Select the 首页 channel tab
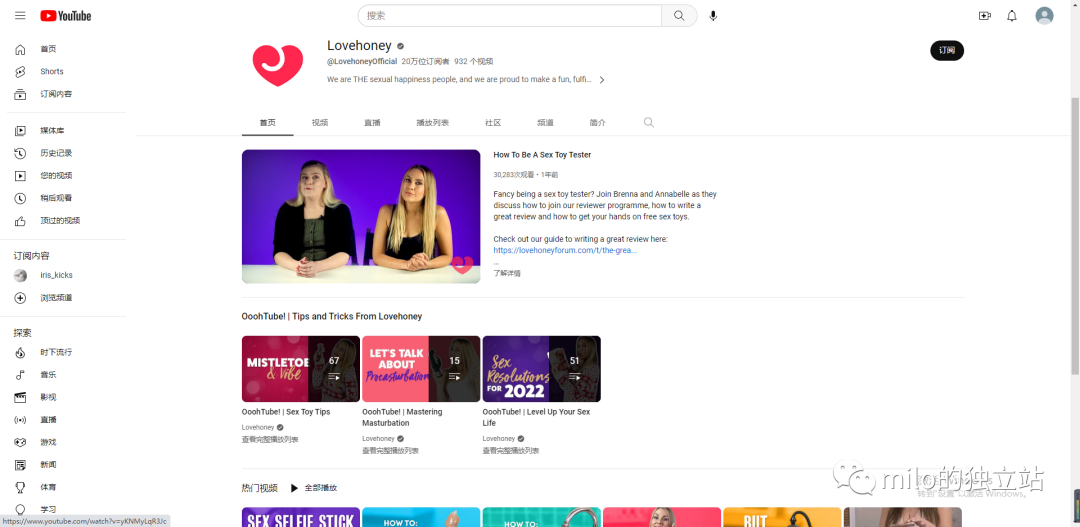The height and width of the screenshot is (527, 1080). [x=267, y=123]
